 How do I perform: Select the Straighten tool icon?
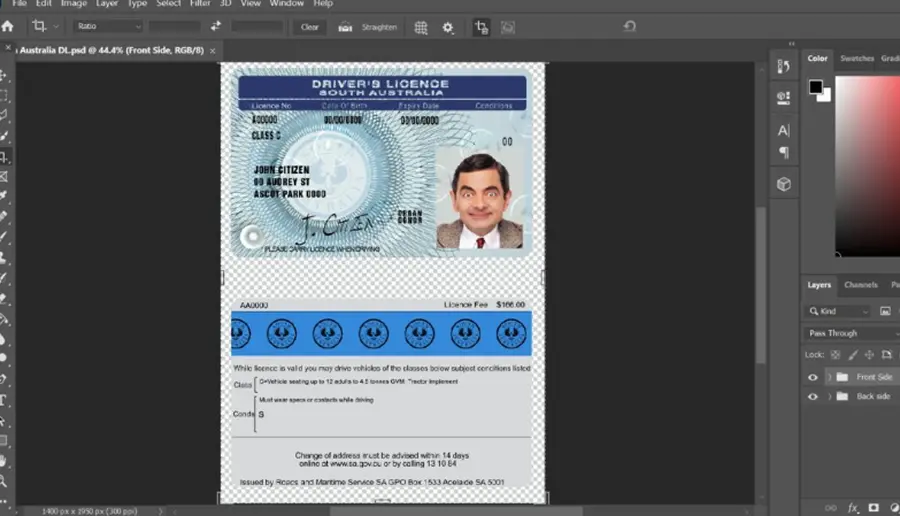pos(345,27)
